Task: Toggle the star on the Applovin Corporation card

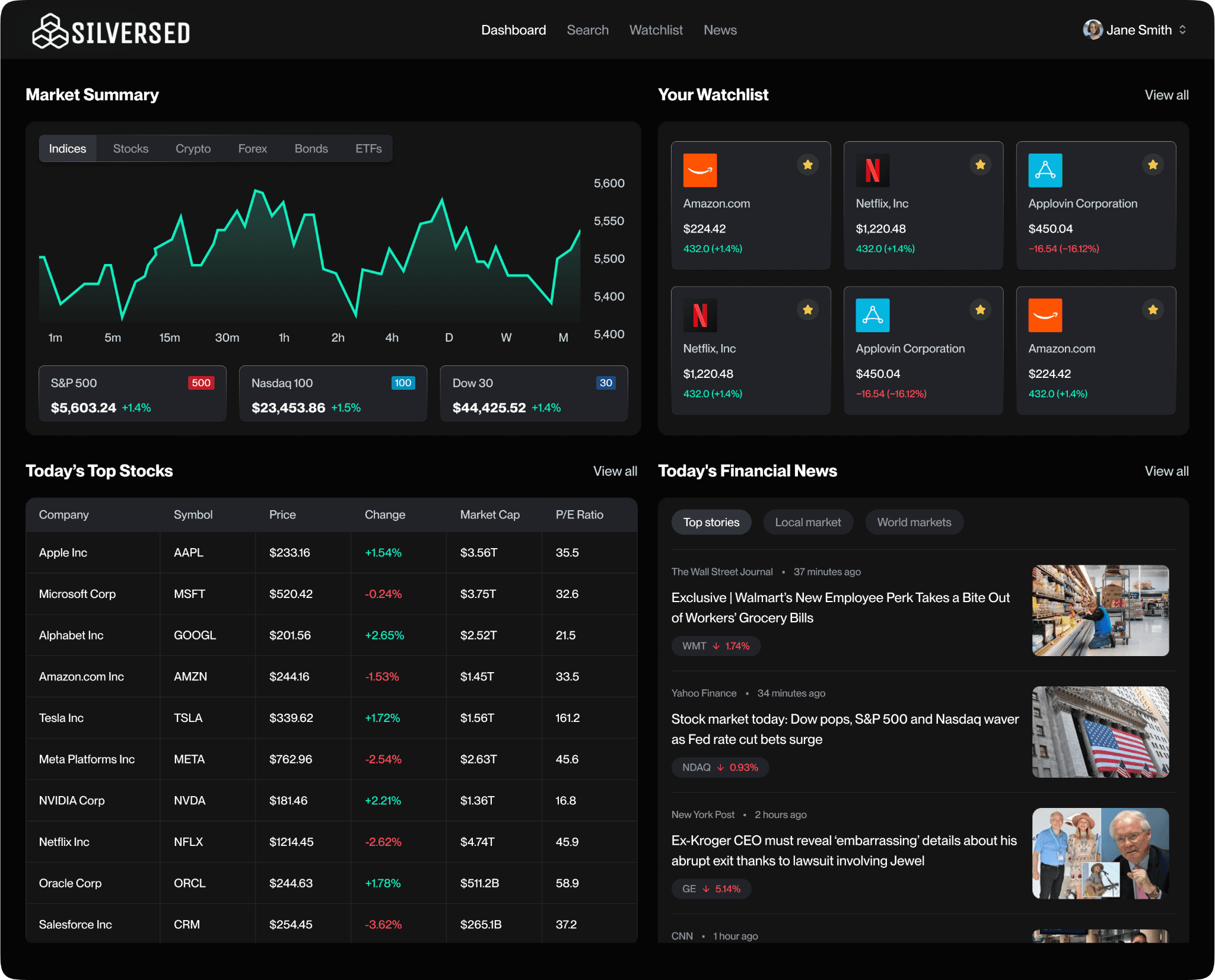Action: [x=1152, y=164]
